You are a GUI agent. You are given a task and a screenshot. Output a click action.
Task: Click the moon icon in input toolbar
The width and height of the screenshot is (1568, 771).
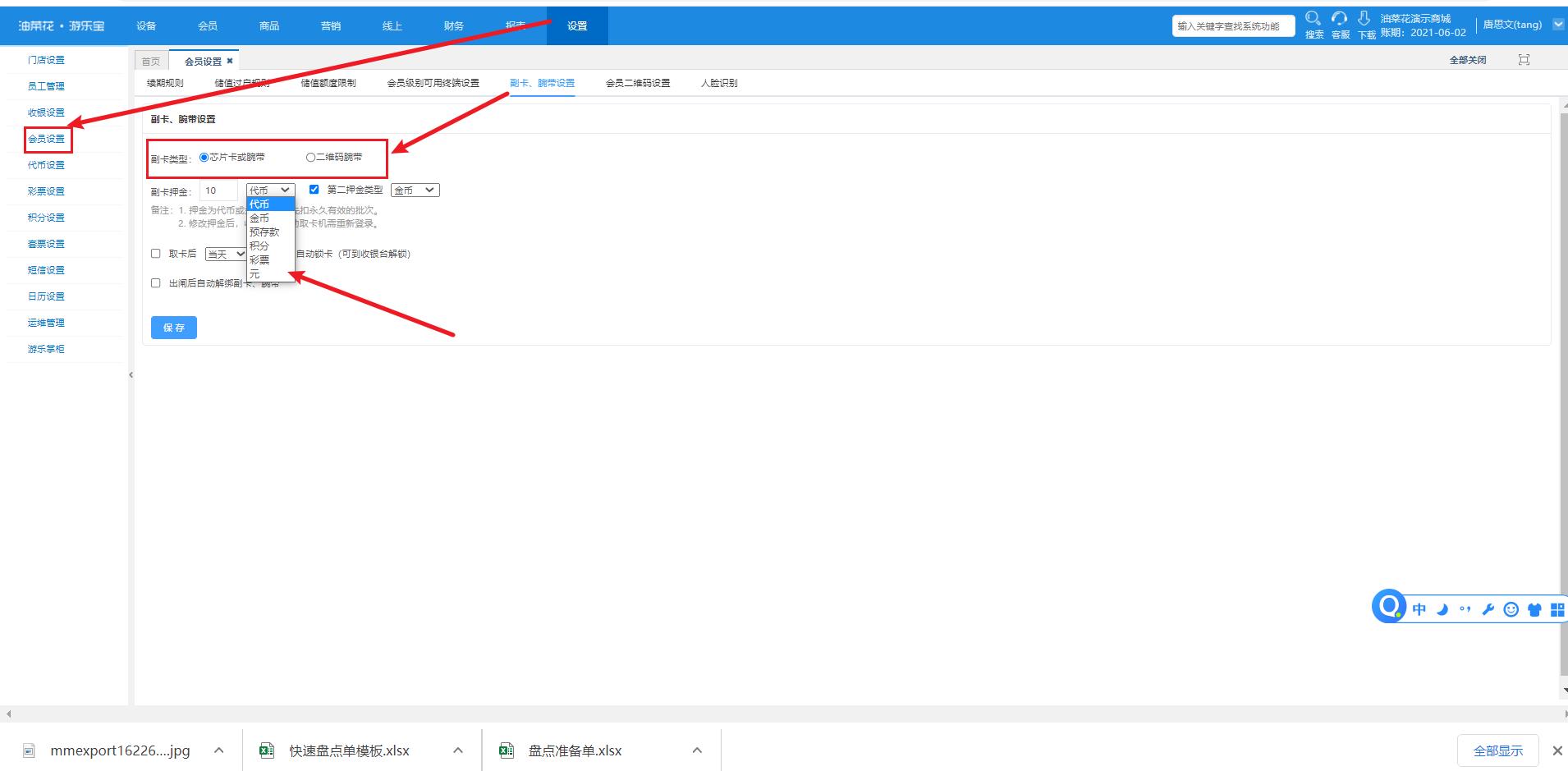click(x=1442, y=609)
